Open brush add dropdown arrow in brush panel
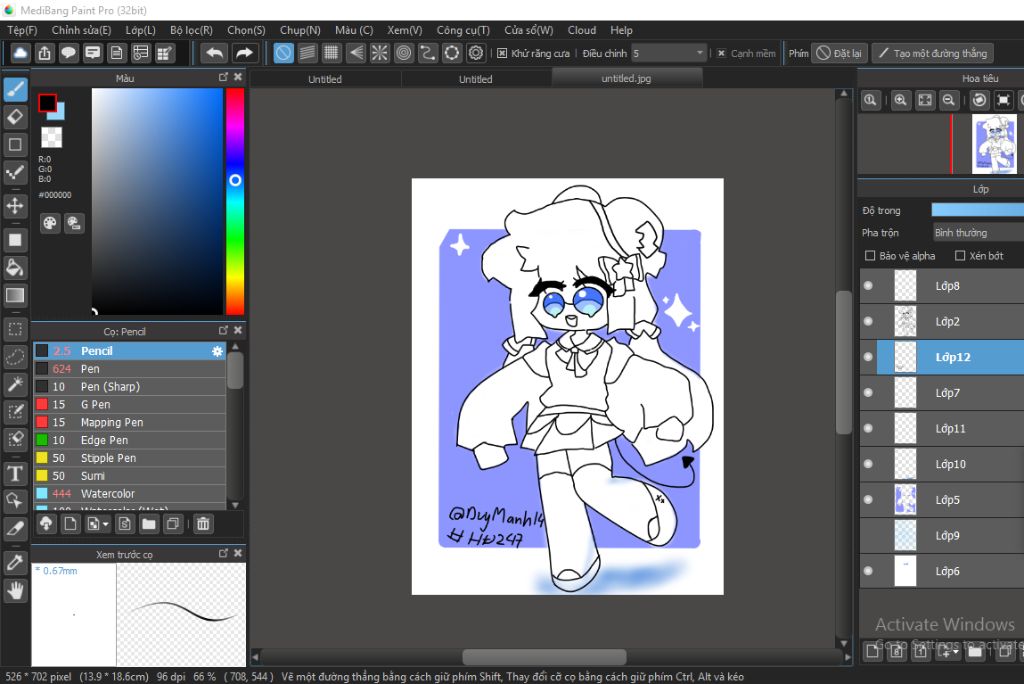 (106, 524)
